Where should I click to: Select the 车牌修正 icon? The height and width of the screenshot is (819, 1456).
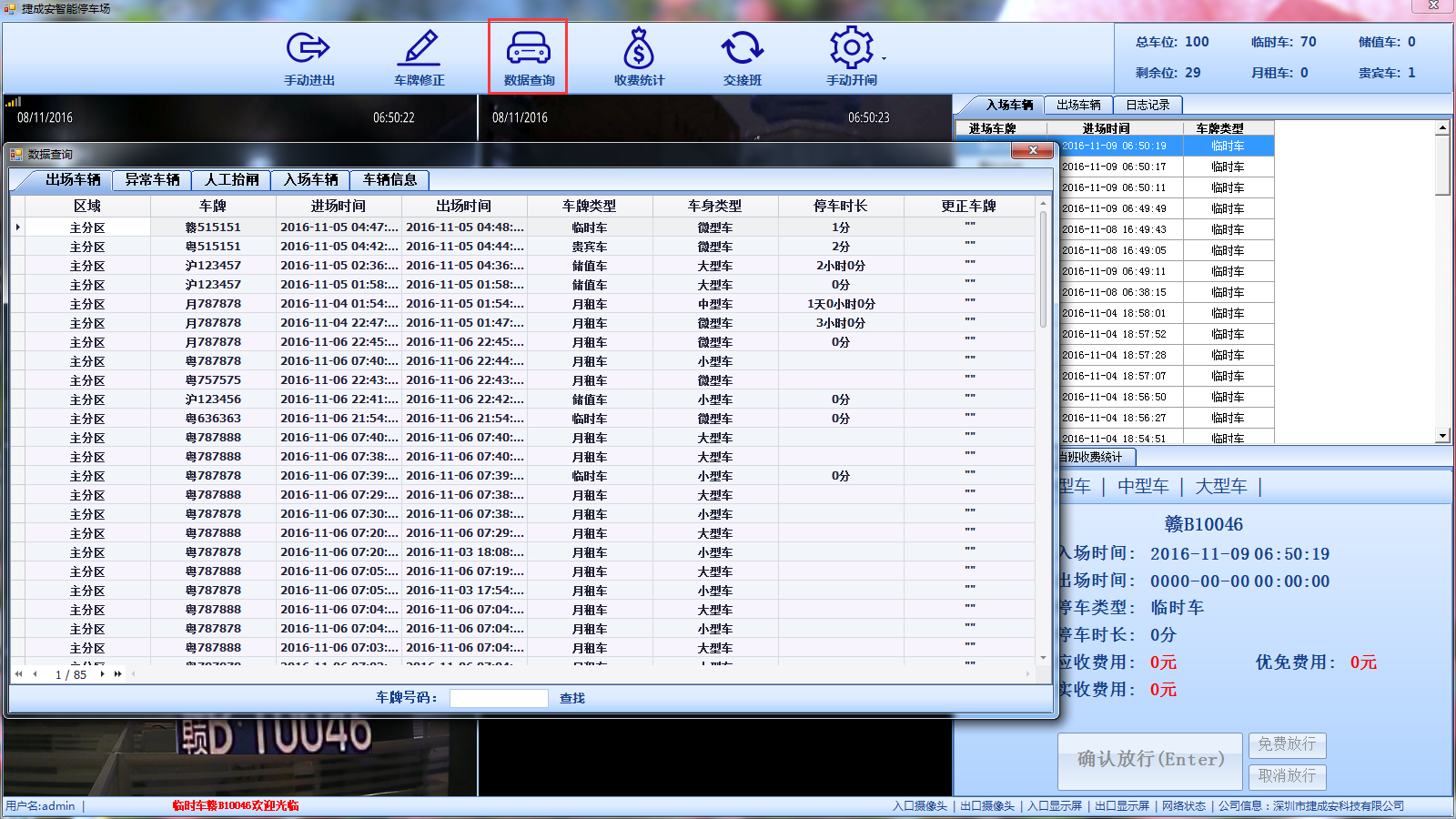[418, 55]
